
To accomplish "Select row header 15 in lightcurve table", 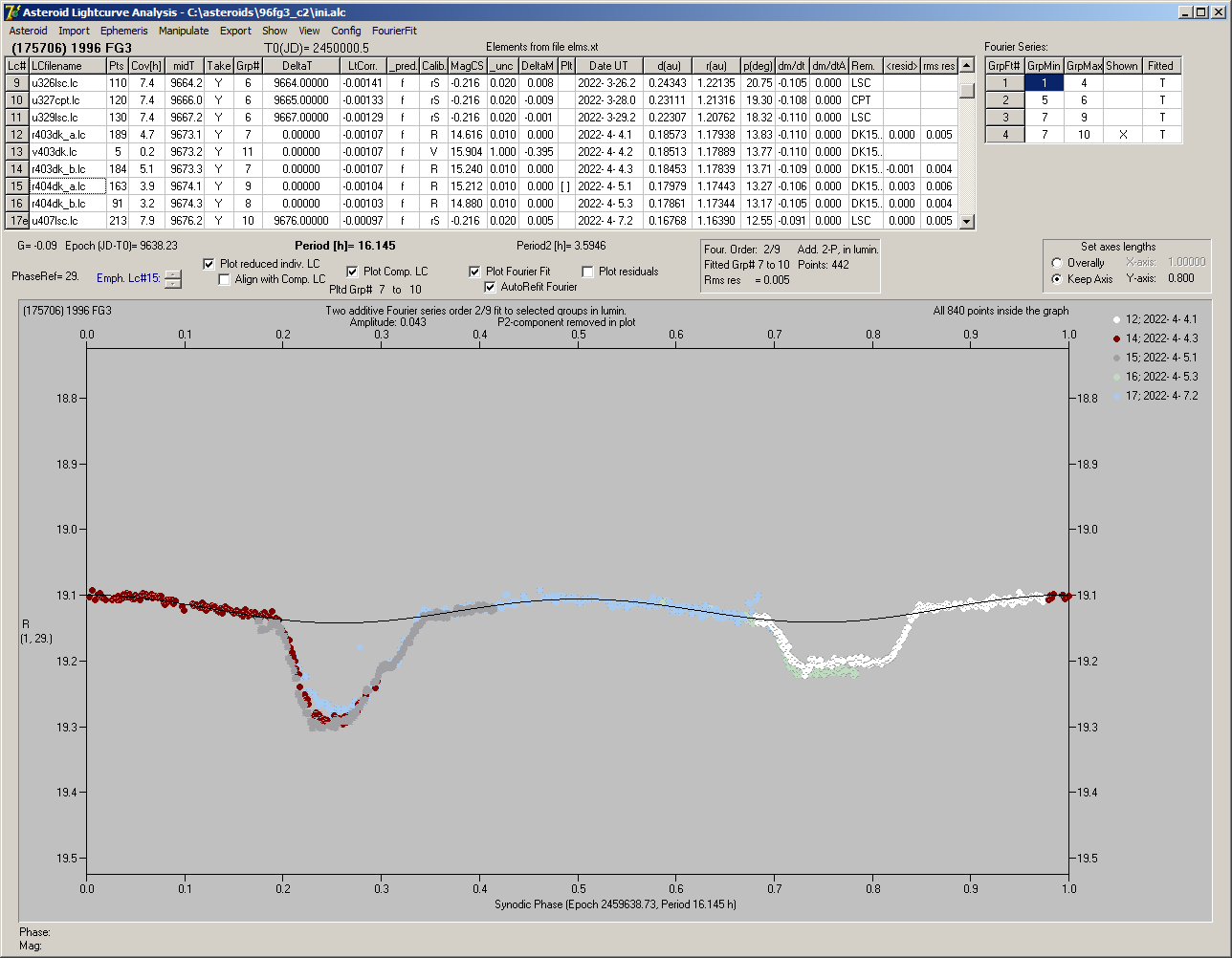I will point(17,186).
